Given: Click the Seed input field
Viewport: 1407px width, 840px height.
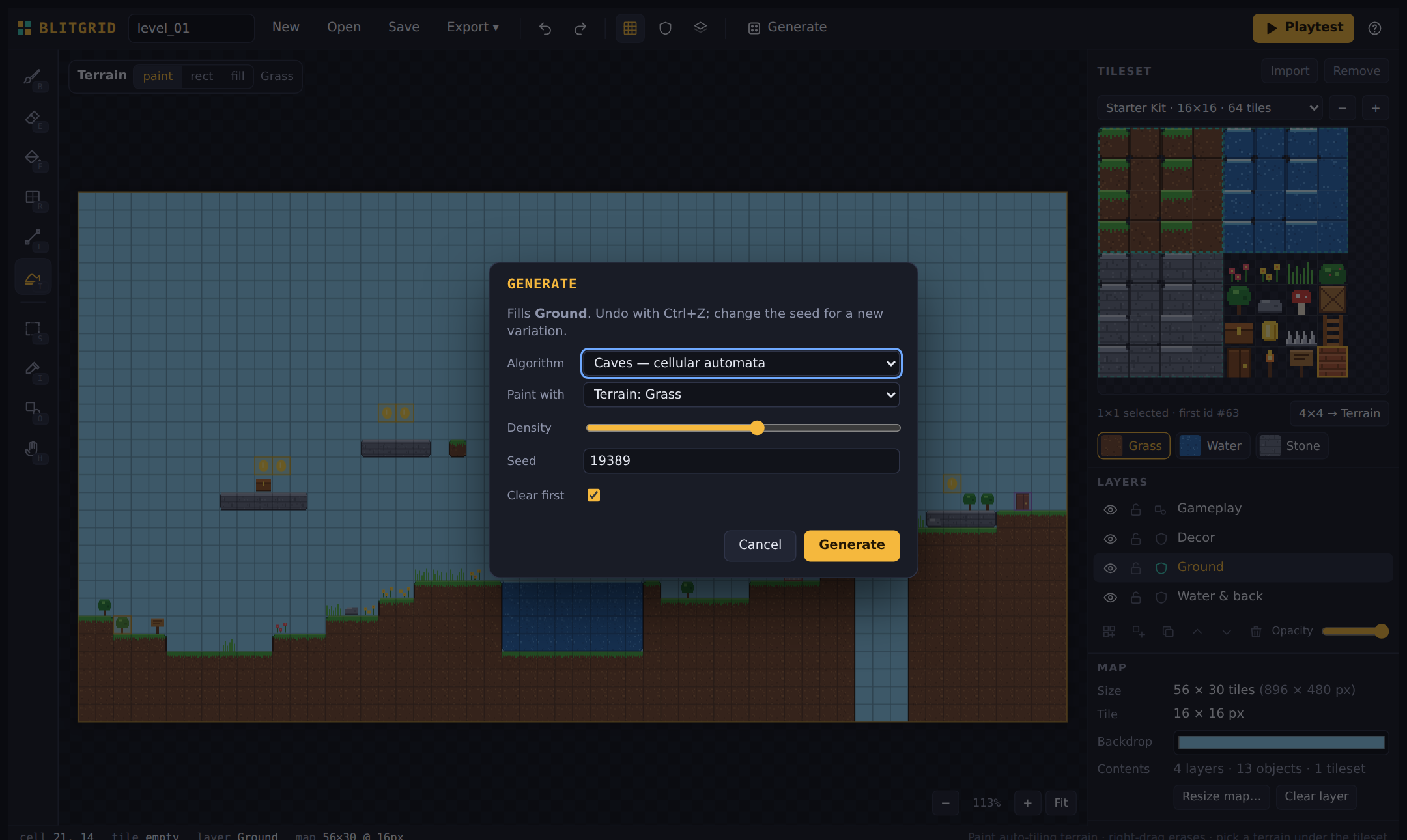Looking at the screenshot, I should tap(741, 461).
